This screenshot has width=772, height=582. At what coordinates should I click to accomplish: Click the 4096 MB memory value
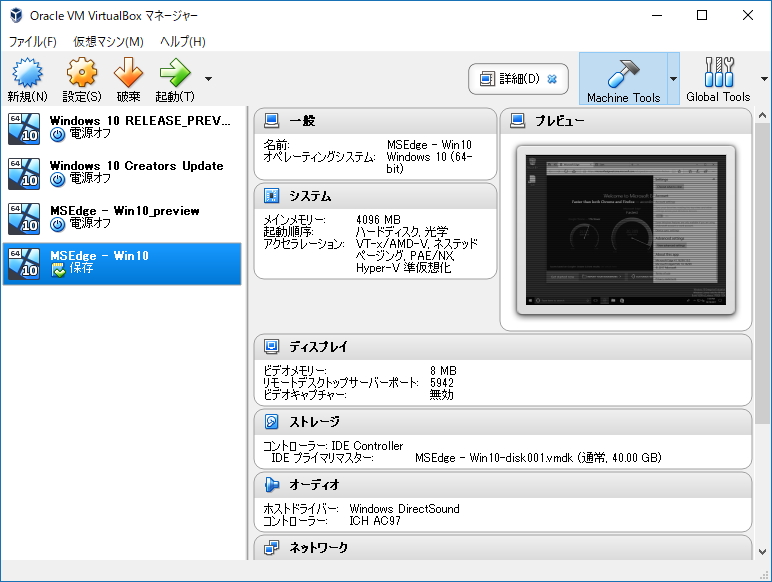click(x=378, y=220)
